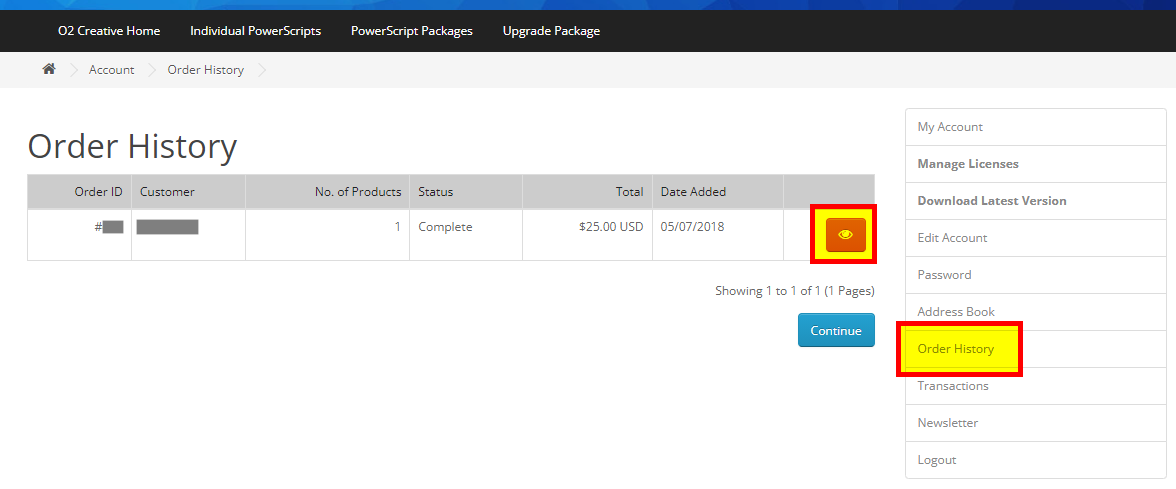Screen dimensions: 1176x489
Task: Click Account breadcrumb link
Action: pyautogui.click(x=111, y=70)
